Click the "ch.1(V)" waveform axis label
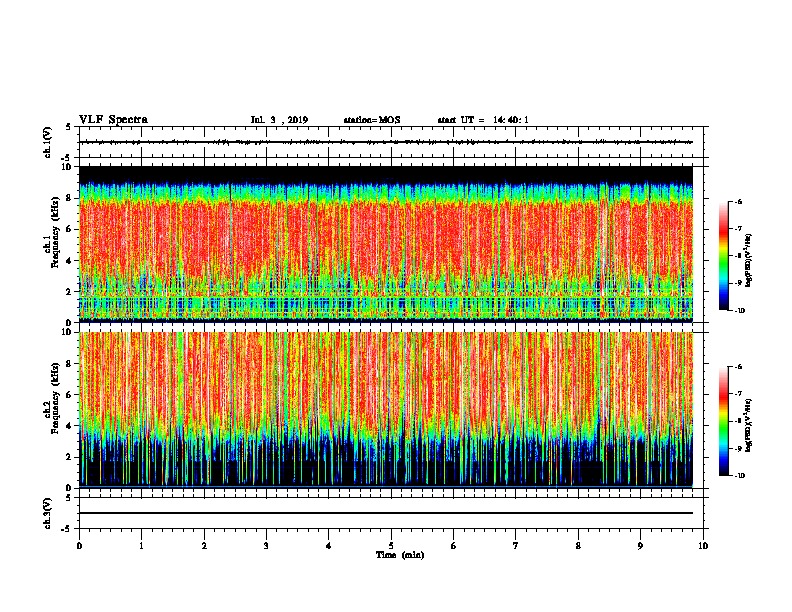The width and height of the screenshot is (792, 612). (x=48, y=142)
